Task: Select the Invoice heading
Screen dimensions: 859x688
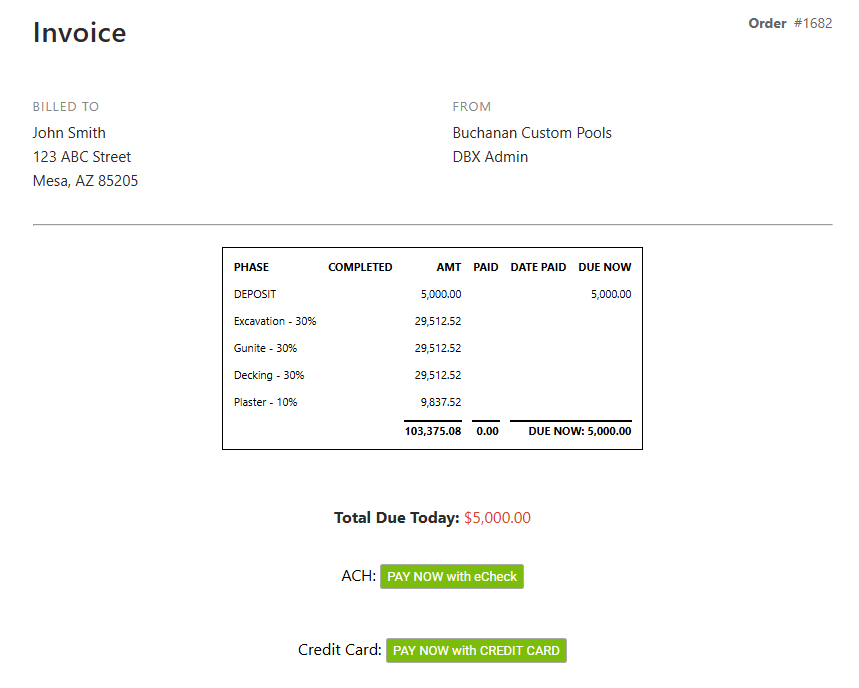Action: (79, 32)
